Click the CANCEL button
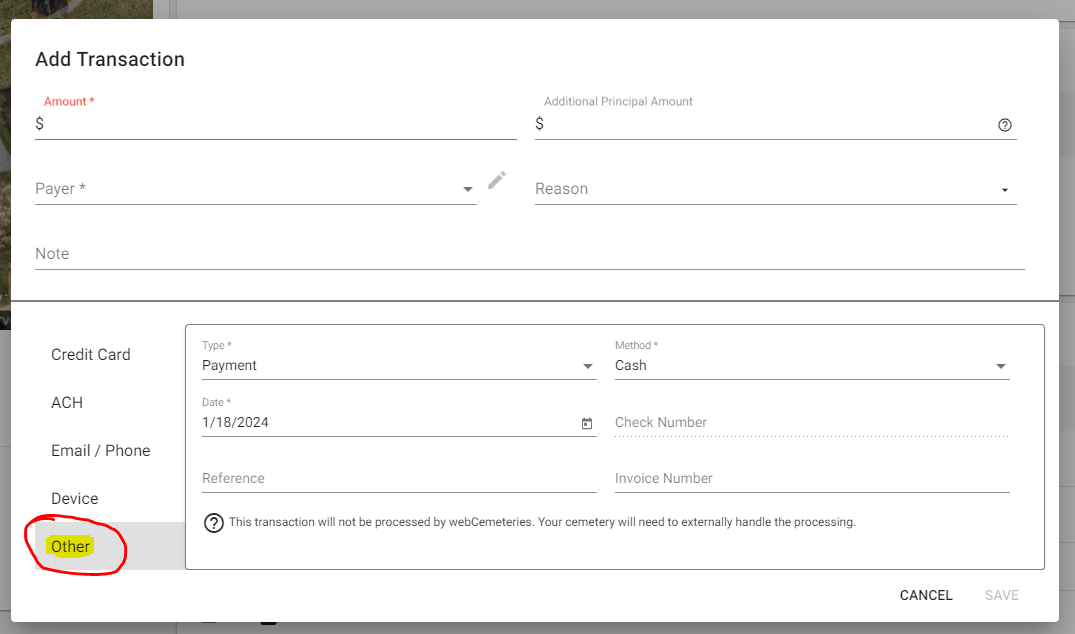 pos(926,595)
